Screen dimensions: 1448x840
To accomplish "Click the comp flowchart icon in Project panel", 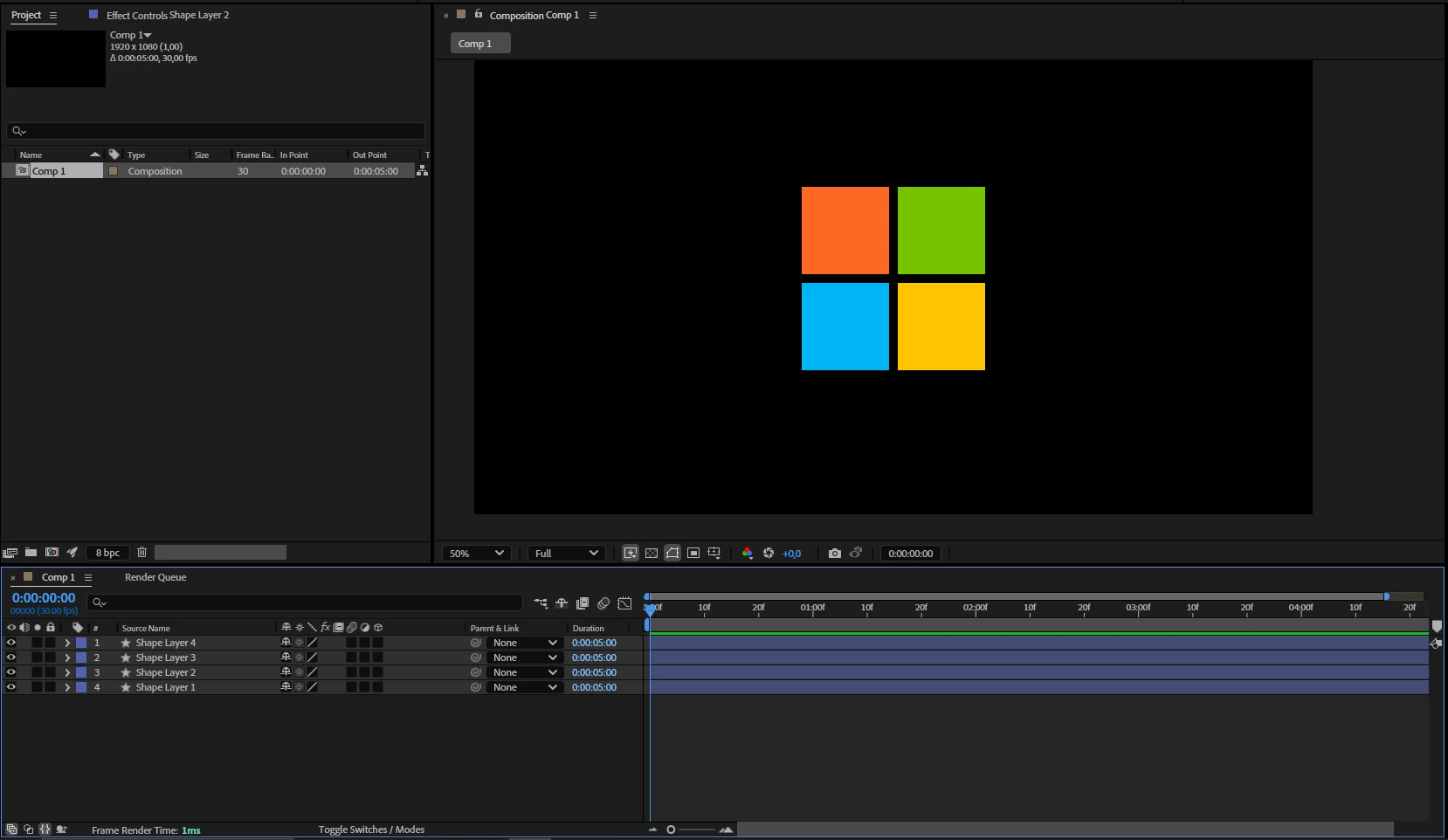I will [x=423, y=171].
